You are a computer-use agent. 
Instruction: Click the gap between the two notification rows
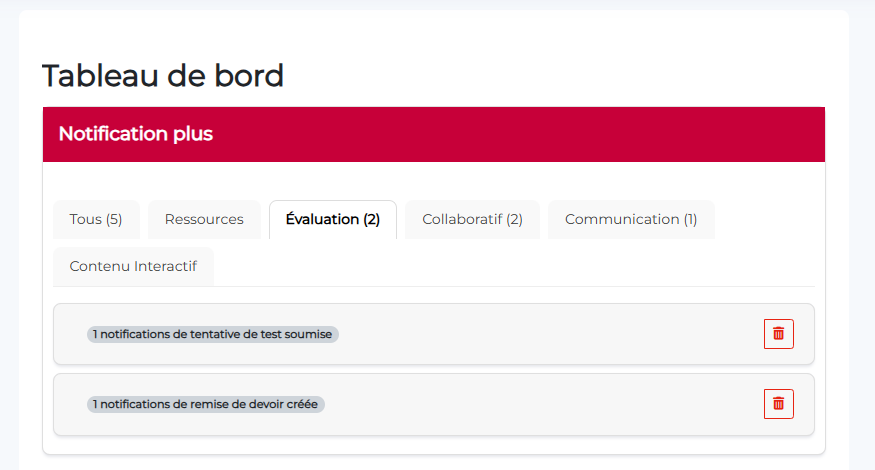[433, 369]
